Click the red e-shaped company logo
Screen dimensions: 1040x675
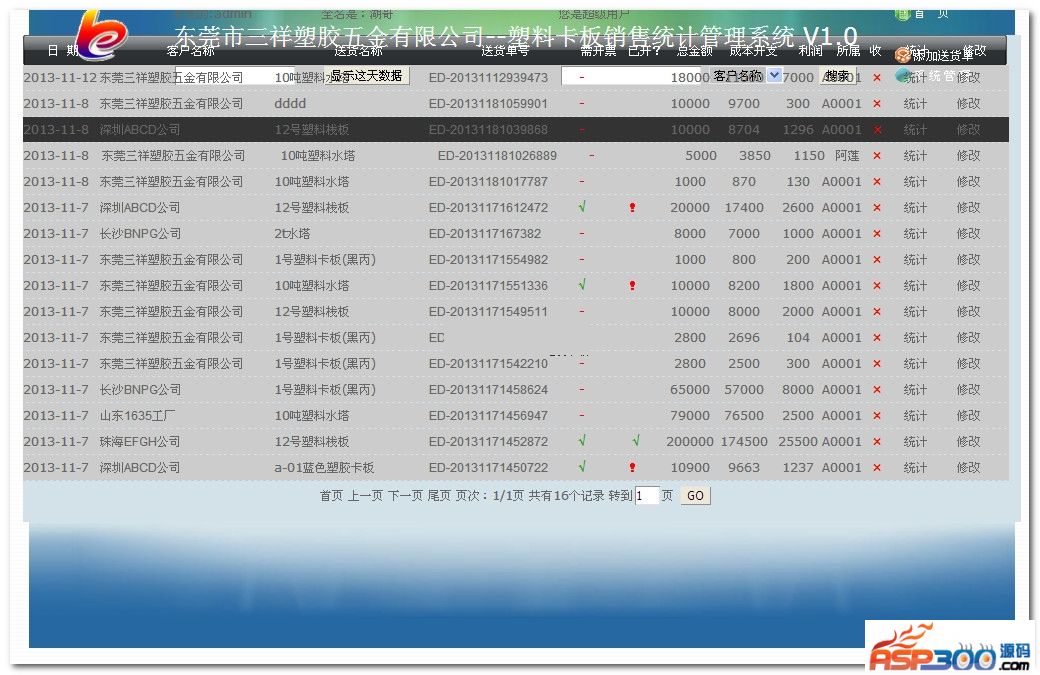point(100,34)
